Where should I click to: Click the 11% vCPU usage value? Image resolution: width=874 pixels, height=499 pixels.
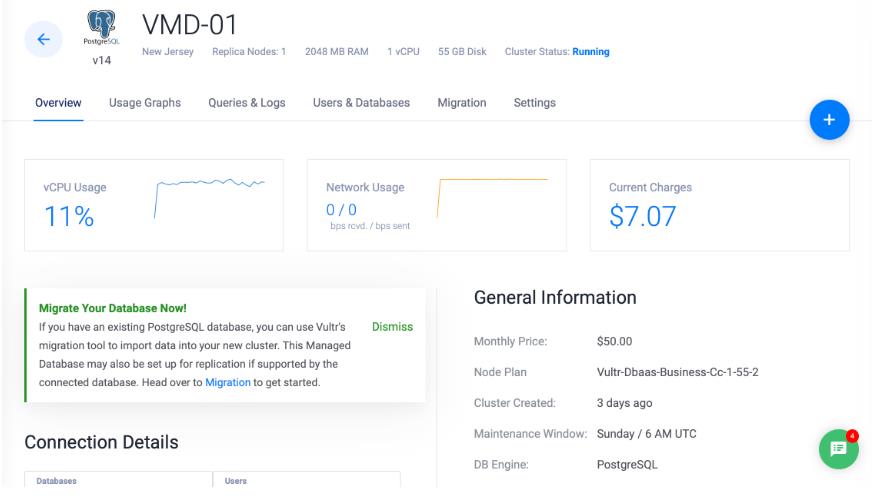69,216
